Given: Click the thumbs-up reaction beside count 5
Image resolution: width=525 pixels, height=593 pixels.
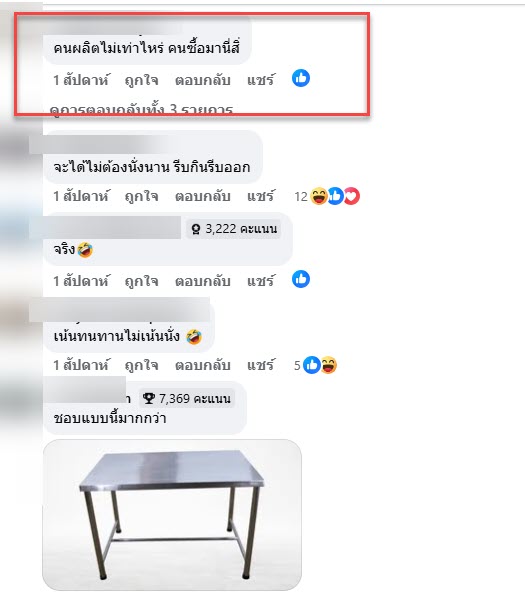Looking at the screenshot, I should pyautogui.click(x=311, y=365).
